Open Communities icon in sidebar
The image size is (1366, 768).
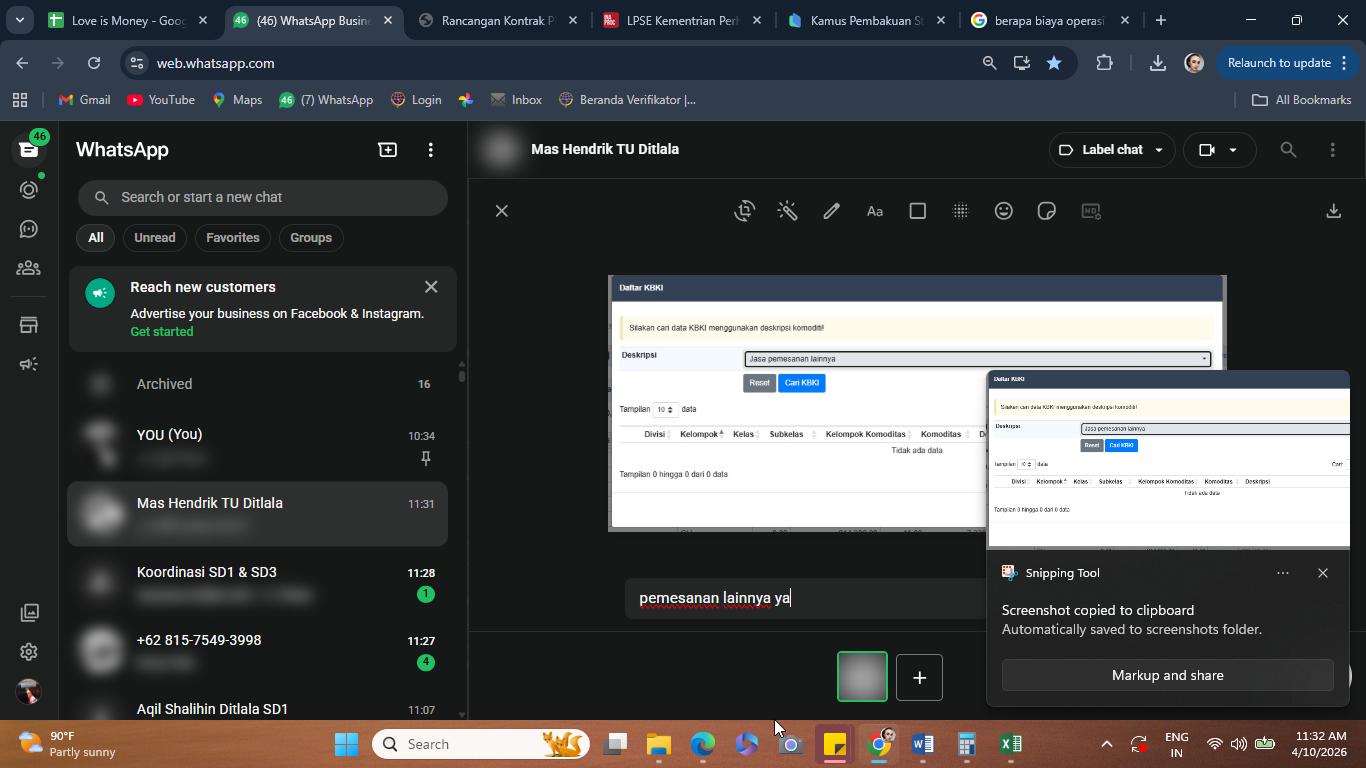pyautogui.click(x=29, y=268)
